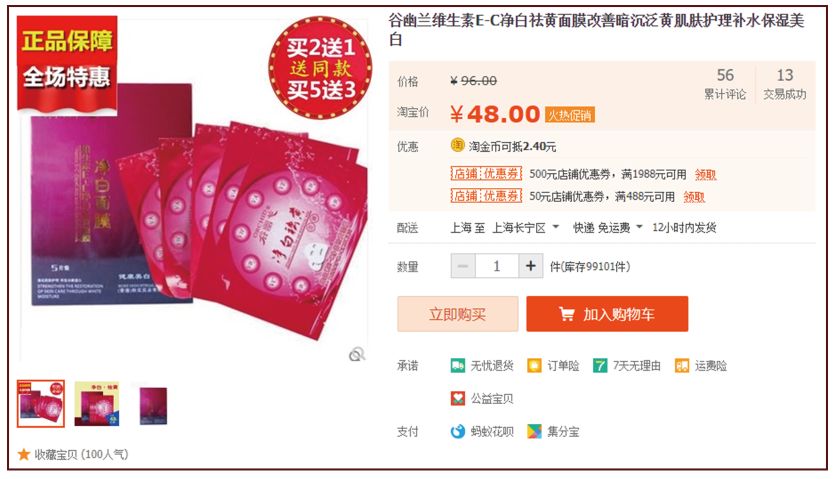Expand the 快递 免运费 shipping dropdown
835x479 pixels.
608,228
